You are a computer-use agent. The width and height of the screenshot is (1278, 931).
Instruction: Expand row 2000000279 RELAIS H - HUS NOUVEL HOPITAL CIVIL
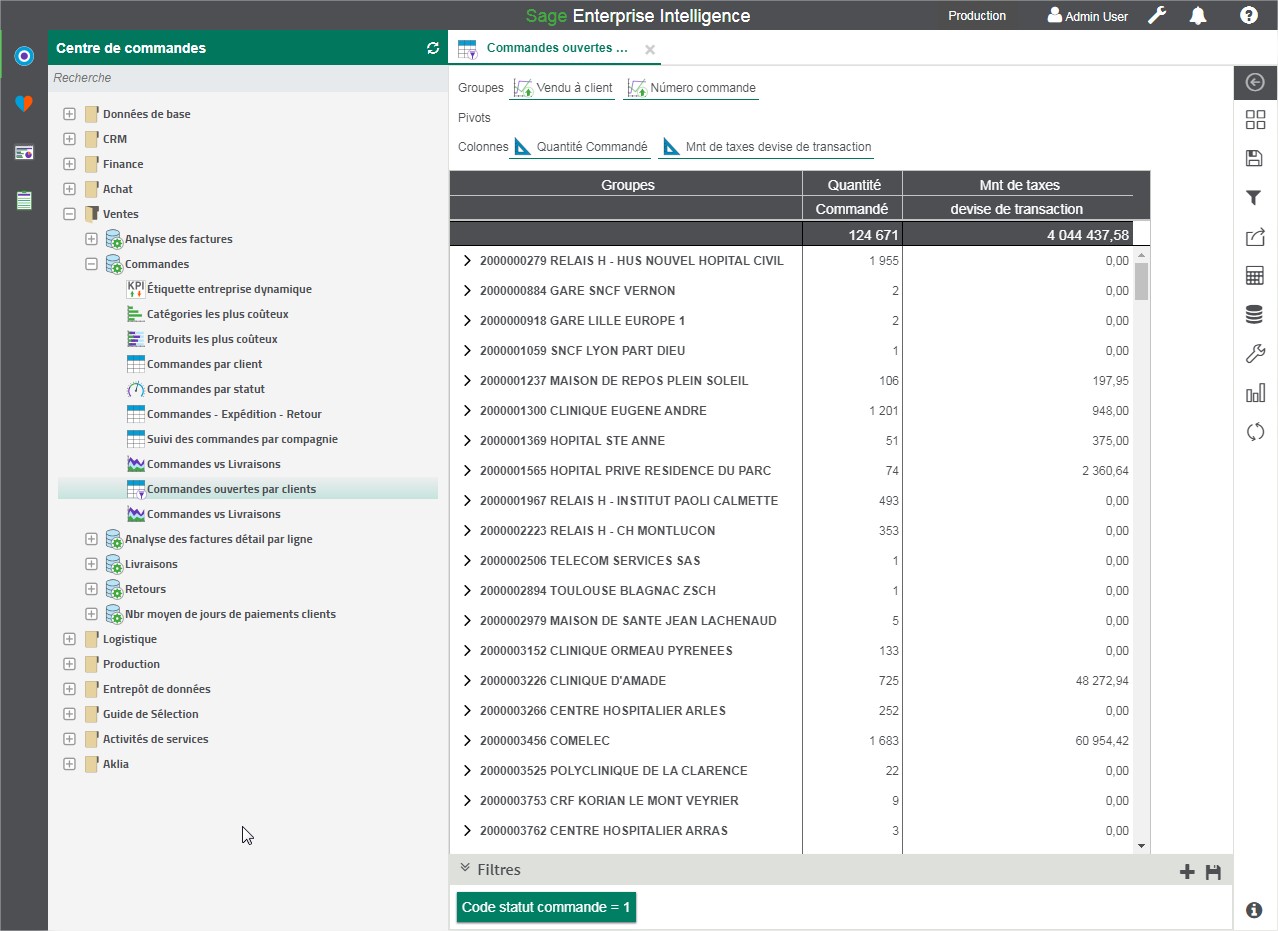(x=467, y=260)
